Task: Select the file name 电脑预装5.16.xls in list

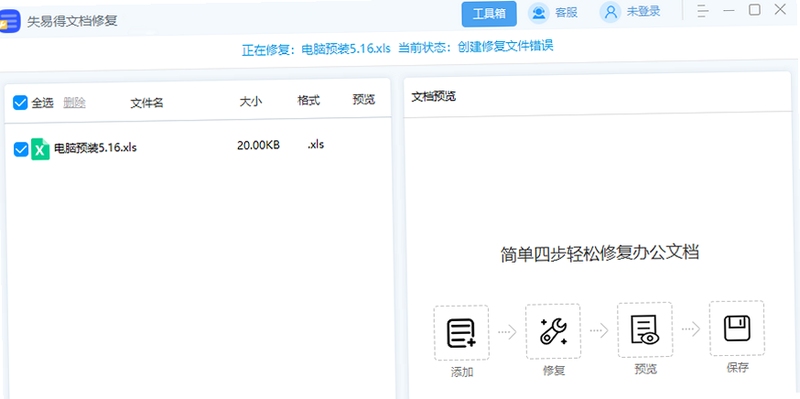Action: point(95,148)
